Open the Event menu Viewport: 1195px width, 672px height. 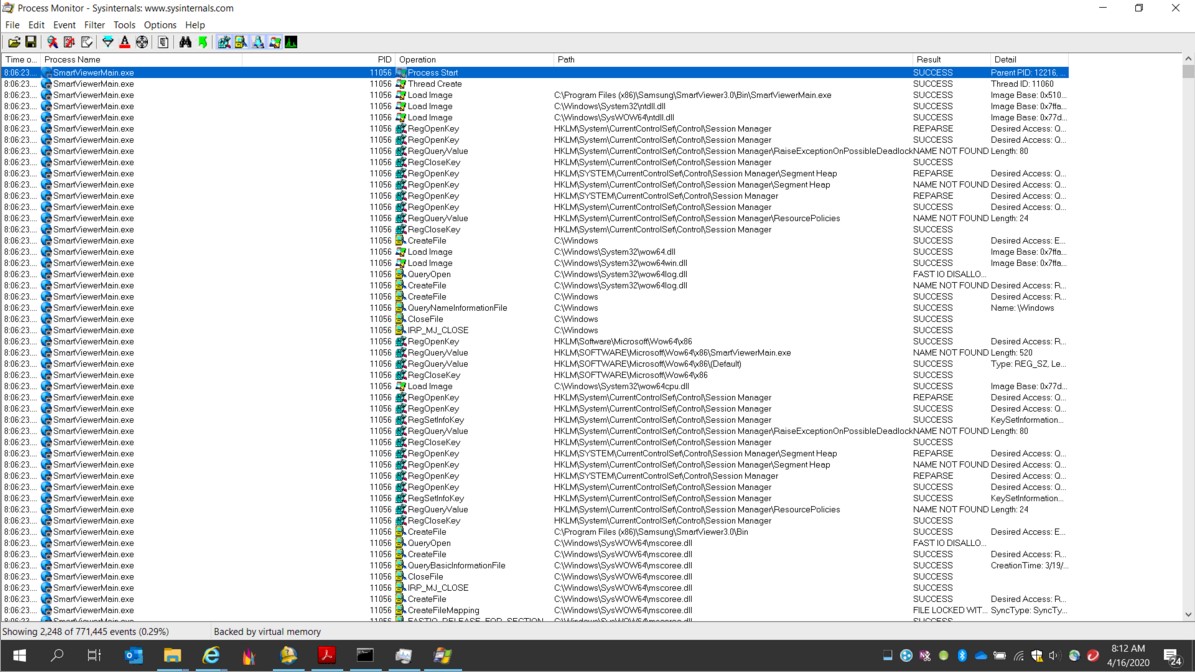point(64,24)
